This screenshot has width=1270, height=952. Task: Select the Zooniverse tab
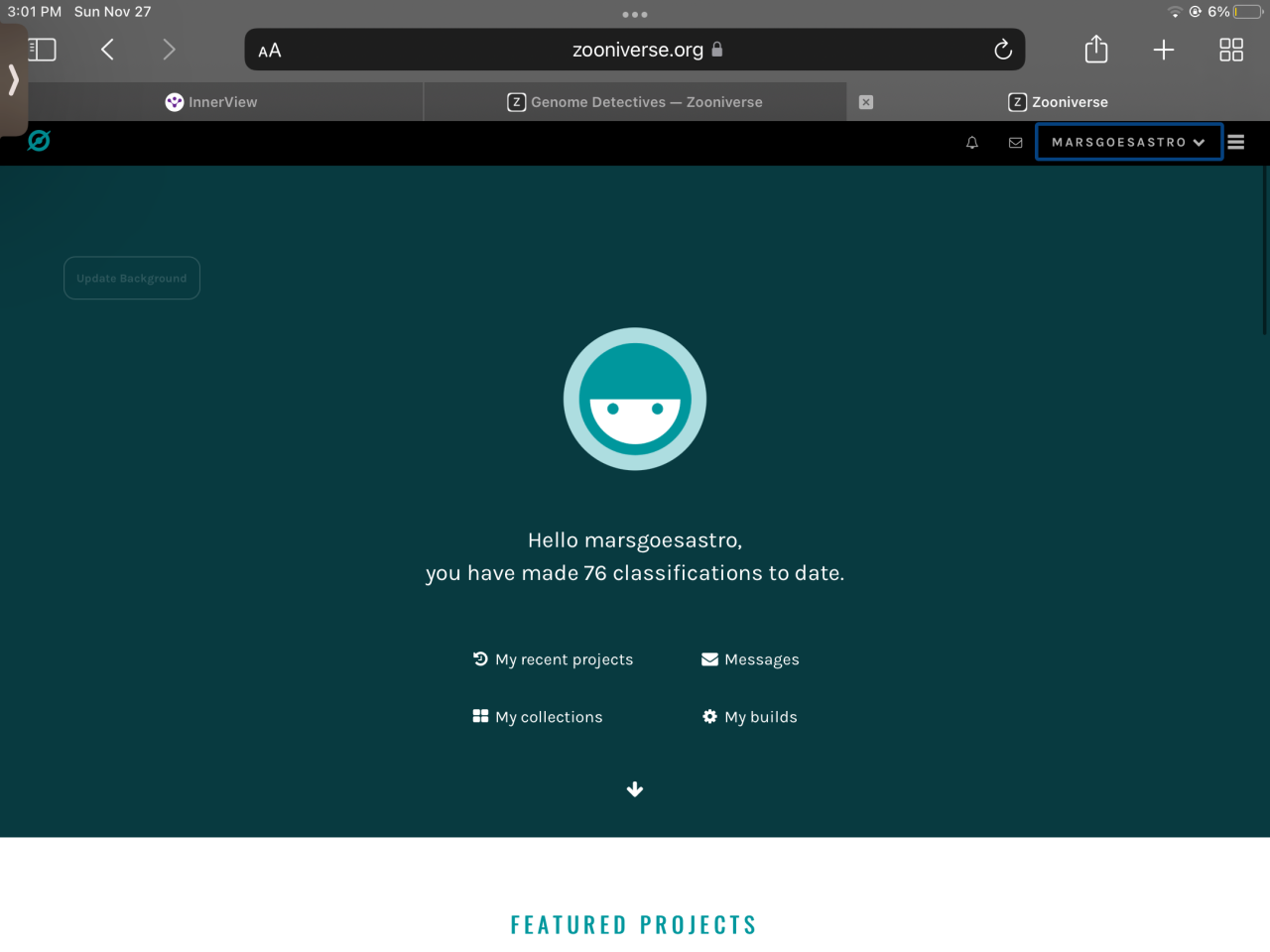(1058, 102)
